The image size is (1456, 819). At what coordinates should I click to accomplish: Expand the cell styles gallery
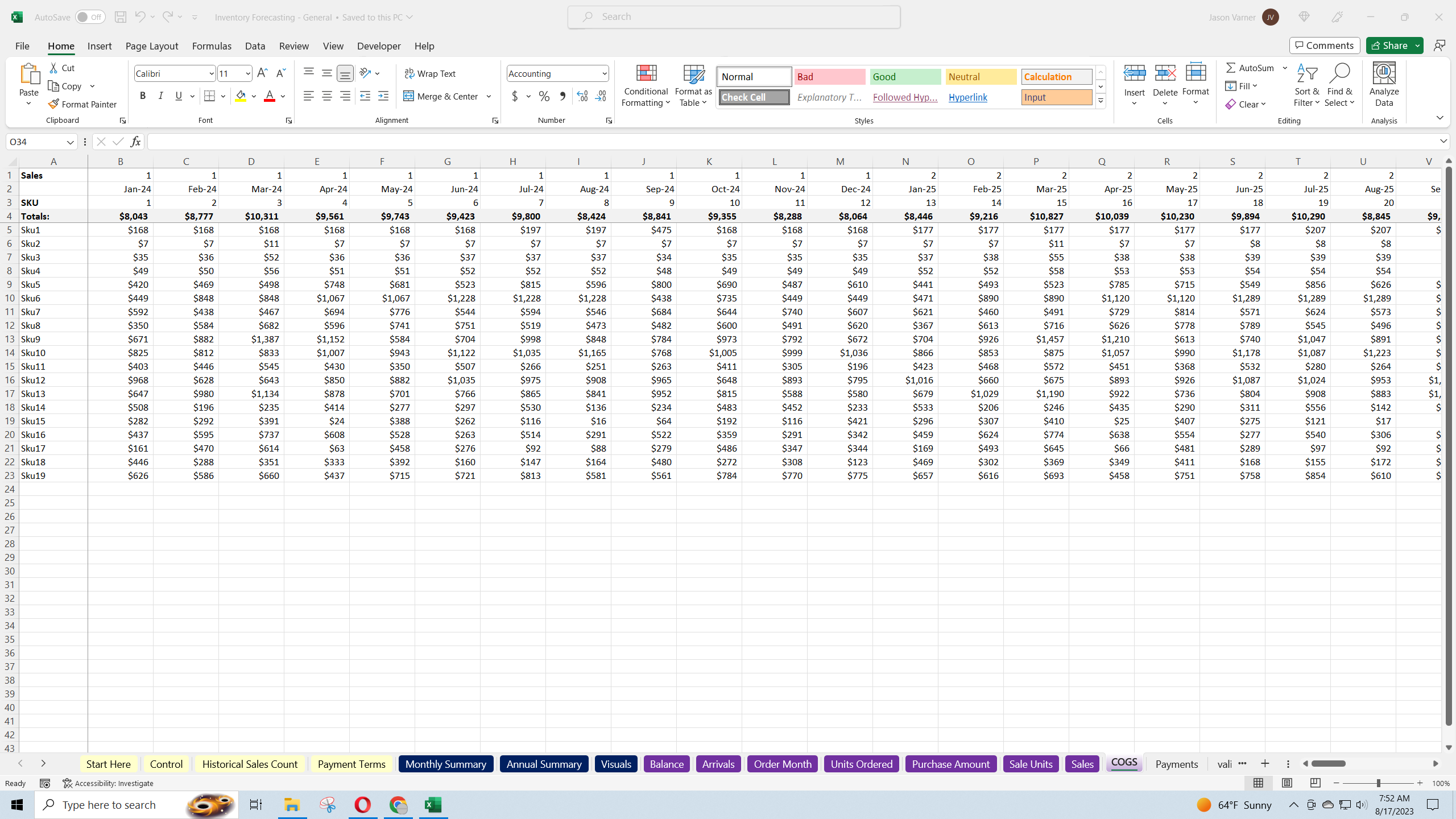(1101, 100)
